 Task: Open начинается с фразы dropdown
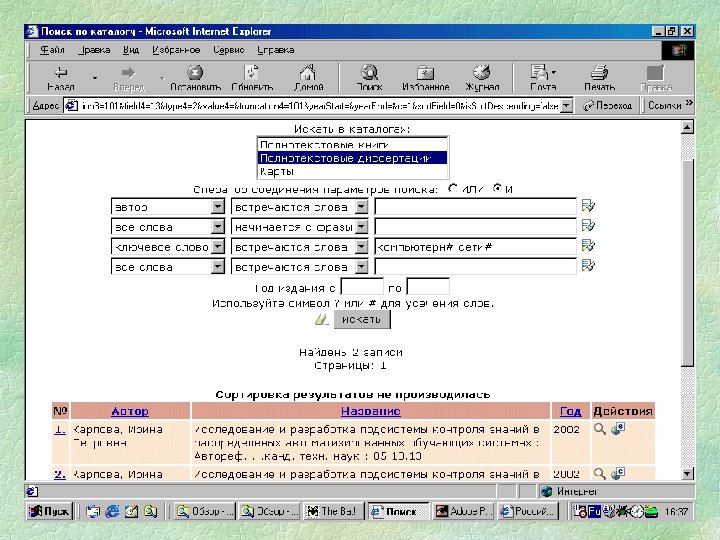pyautogui.click(x=361, y=227)
